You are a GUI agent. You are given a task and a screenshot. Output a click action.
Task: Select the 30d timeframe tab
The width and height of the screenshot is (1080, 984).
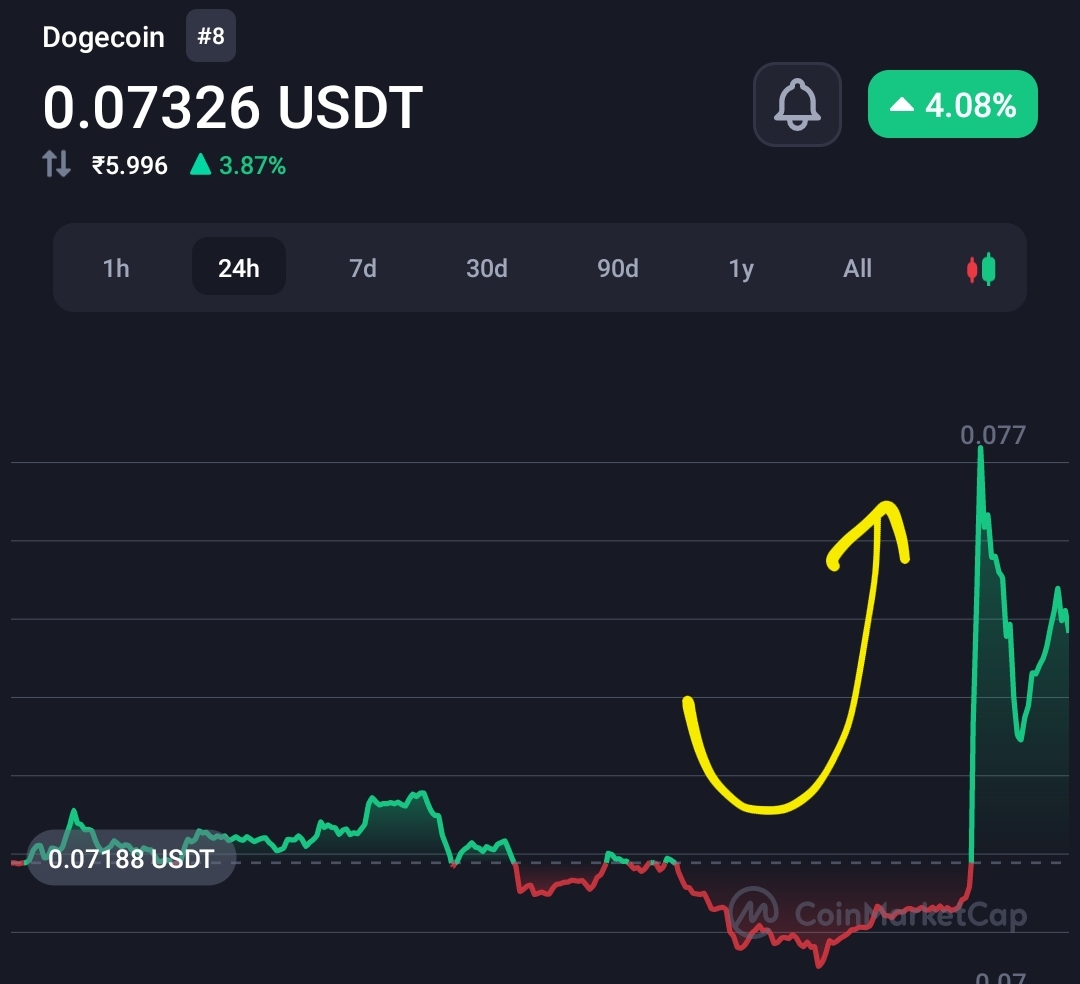coord(486,268)
